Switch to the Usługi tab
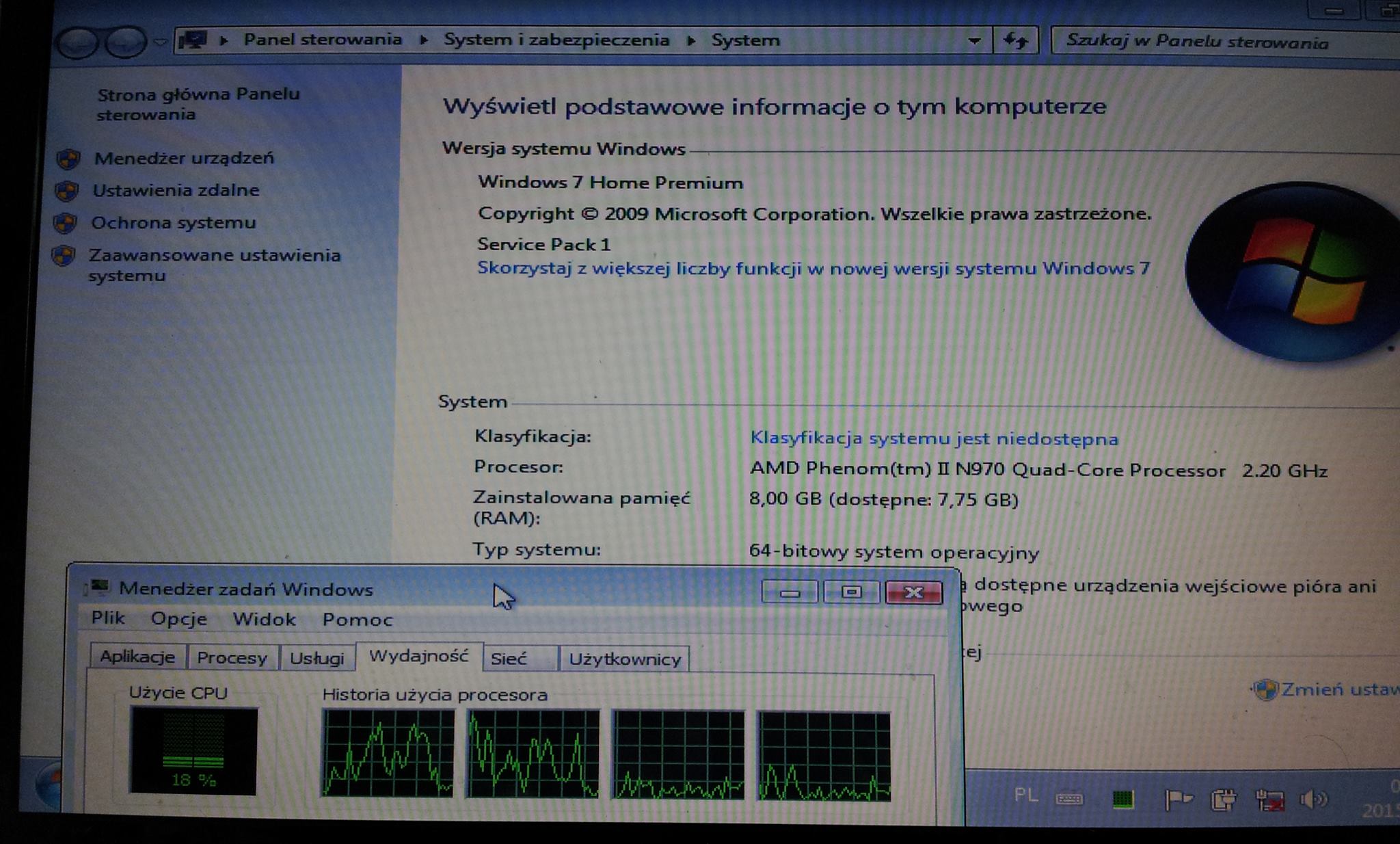1400x844 pixels. tap(317, 659)
